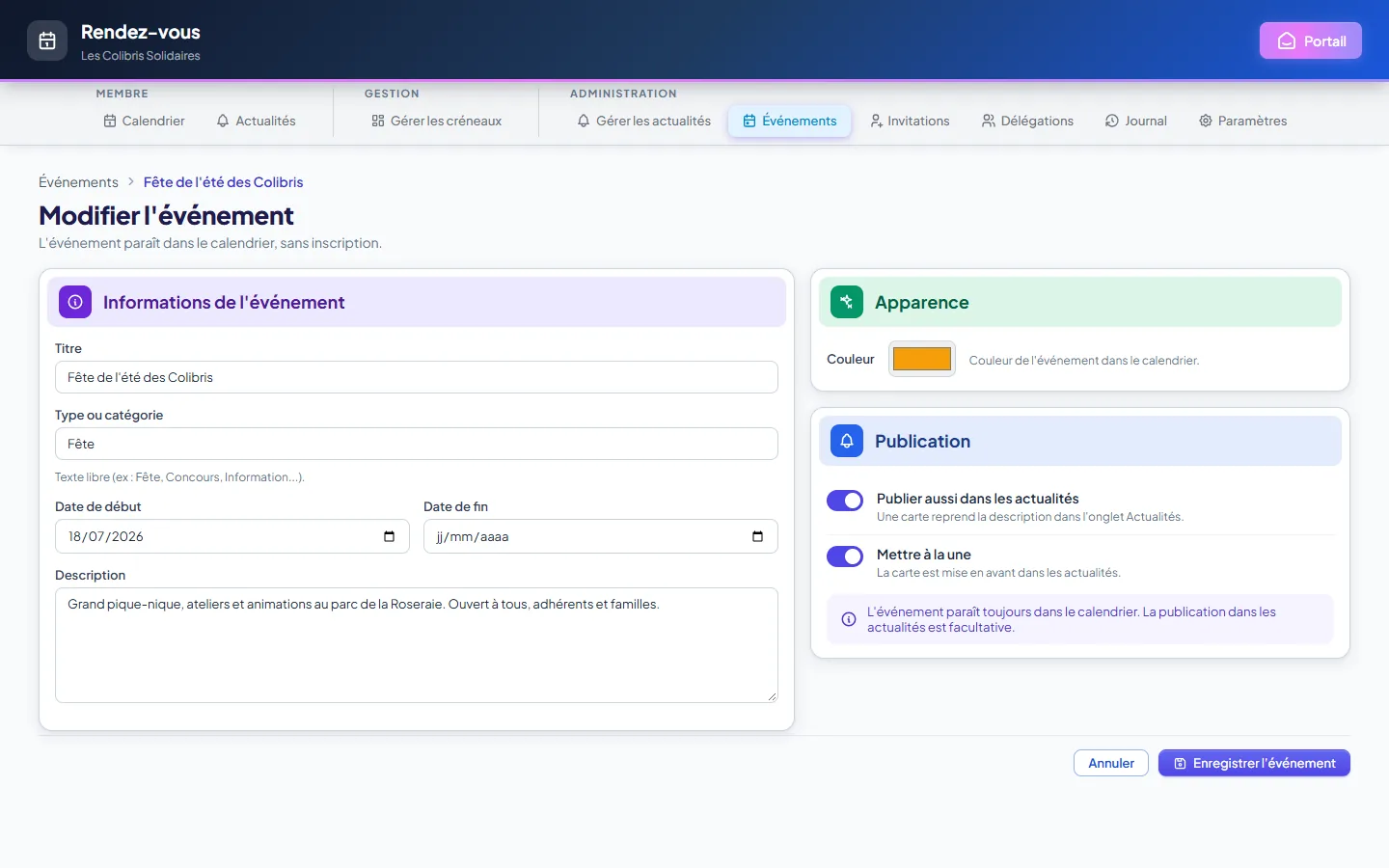The height and width of the screenshot is (868, 1389).
Task: Switch to Gérer les actualités
Action: (644, 121)
